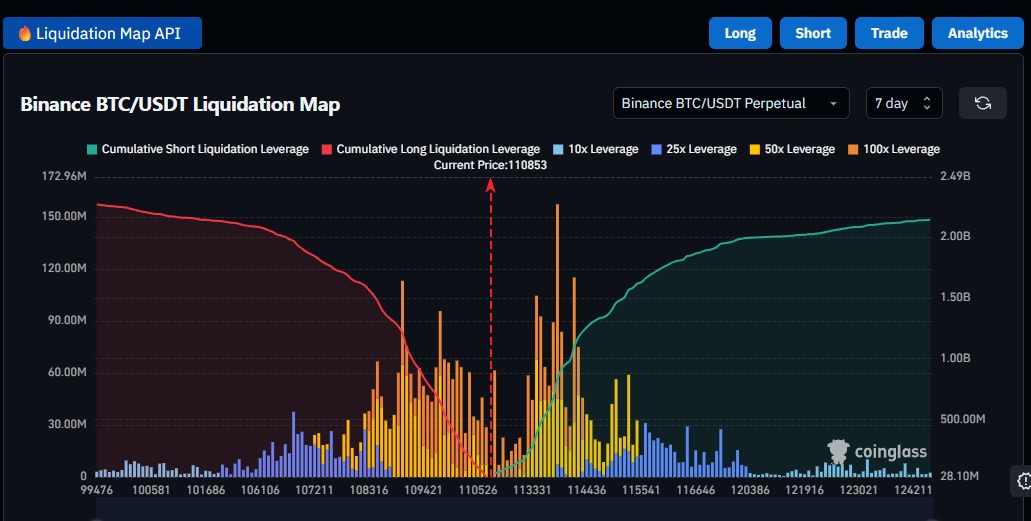Click the 100581 x-axis price label

pyautogui.click(x=151, y=490)
